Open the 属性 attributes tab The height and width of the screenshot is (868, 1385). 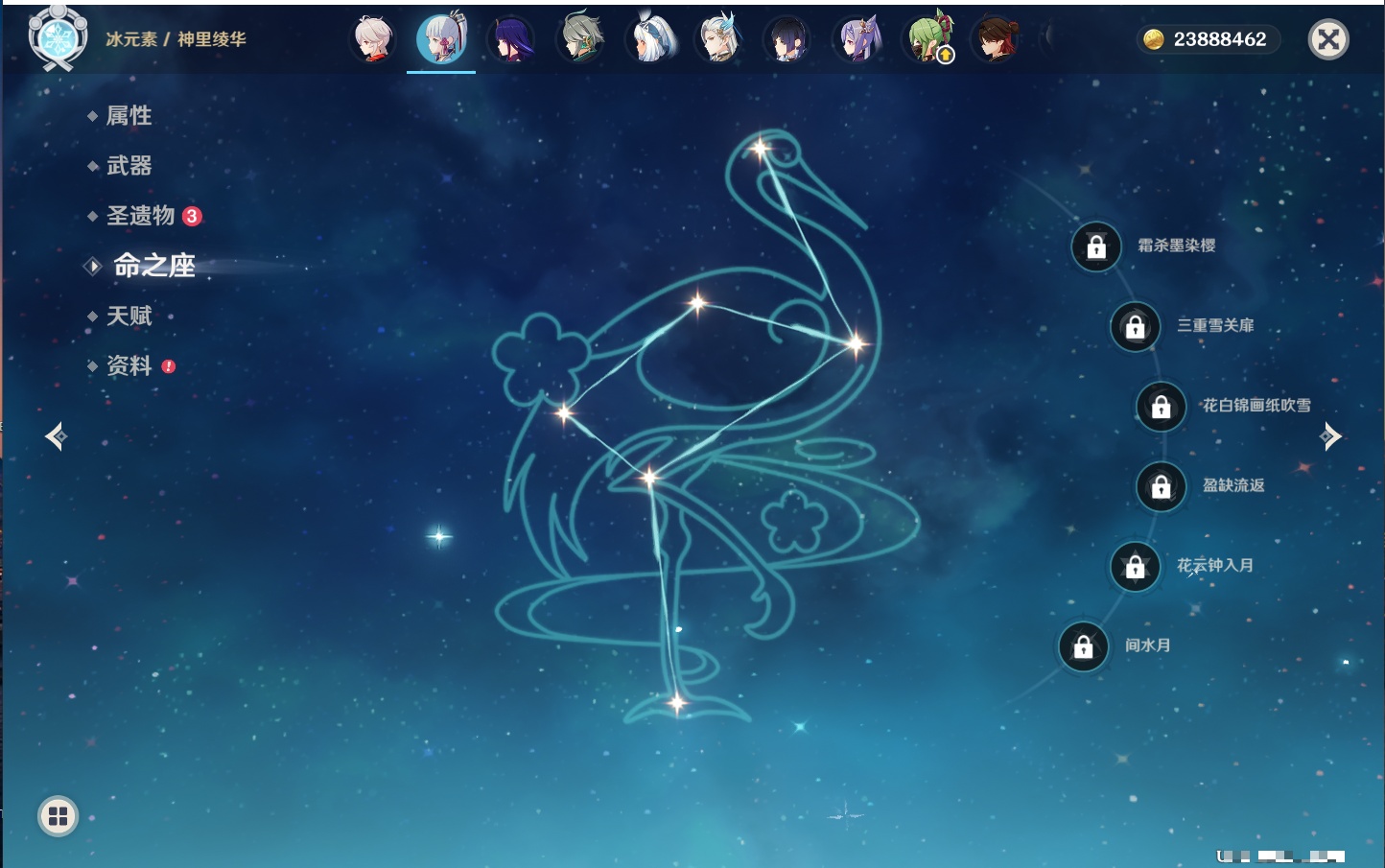click(129, 116)
